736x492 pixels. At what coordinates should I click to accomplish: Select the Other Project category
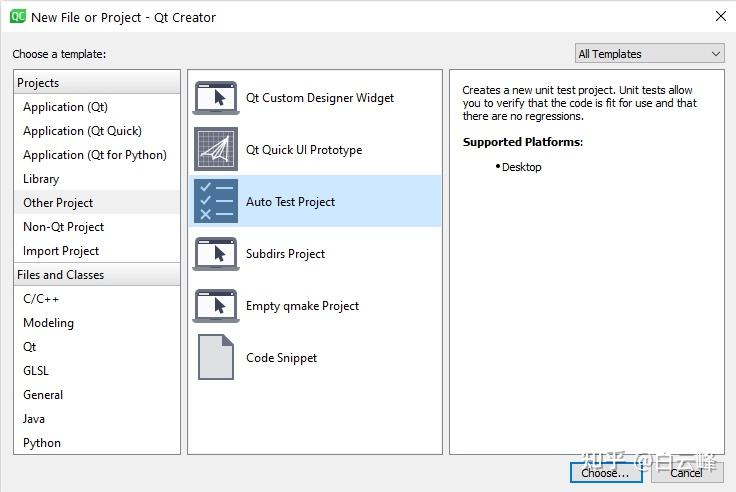click(97, 202)
